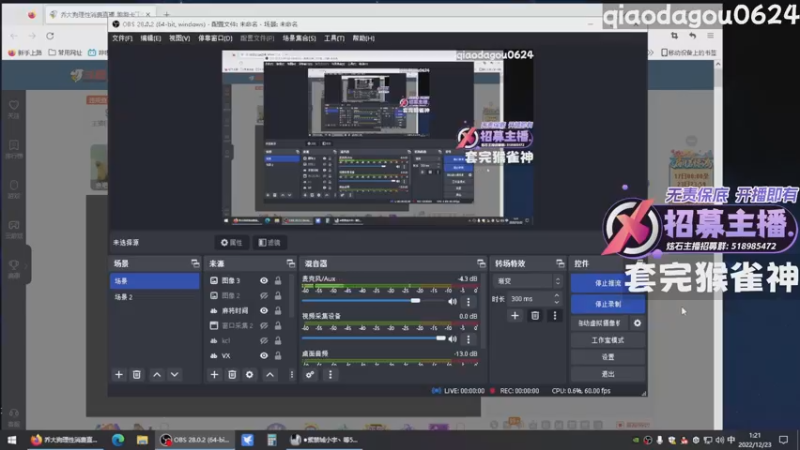Image resolution: width=800 pixels, height=450 pixels.
Task: Move scene down with arrow icon
Action: 174,374
